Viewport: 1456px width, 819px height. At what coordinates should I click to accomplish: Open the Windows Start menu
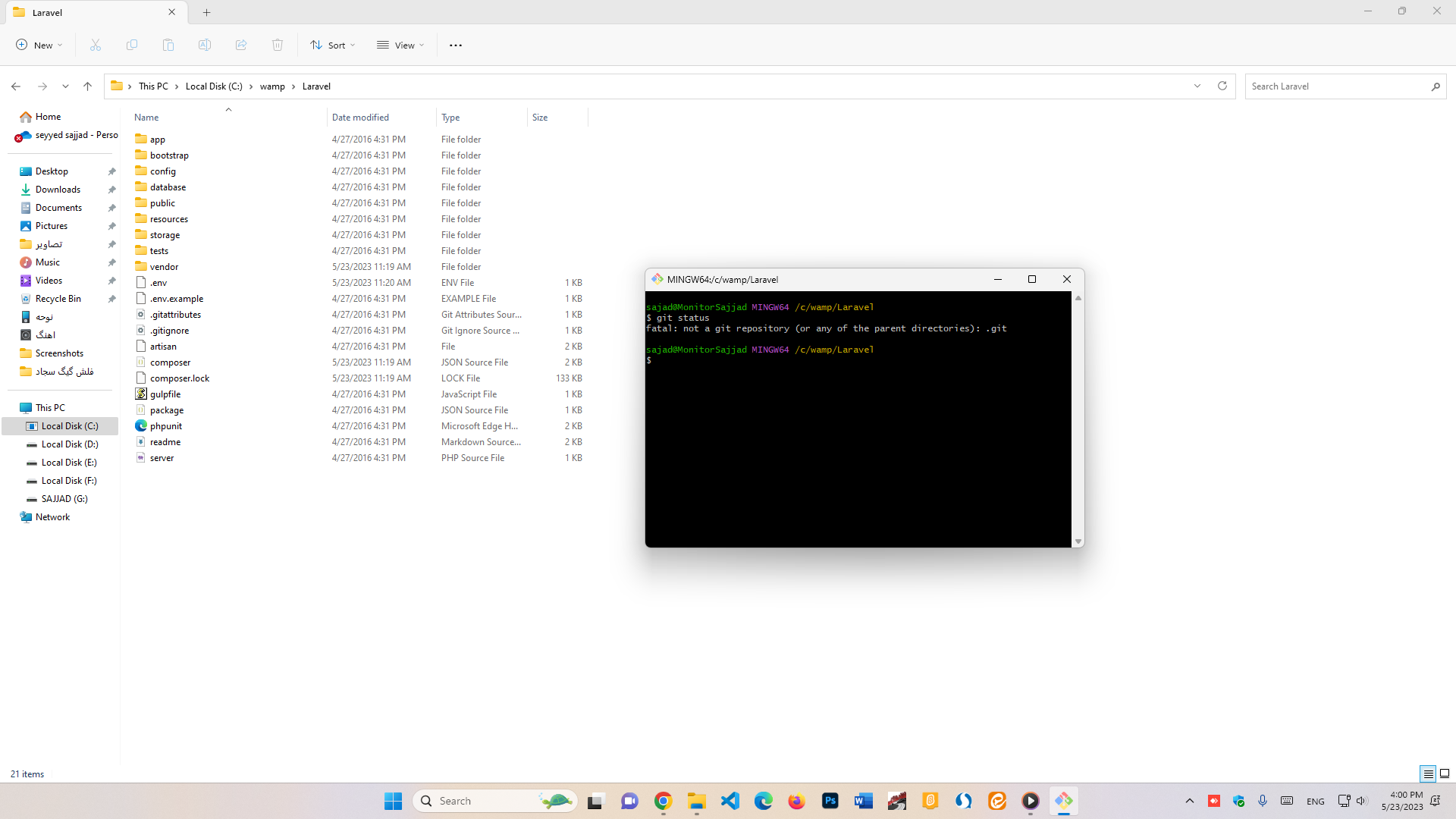(x=393, y=801)
